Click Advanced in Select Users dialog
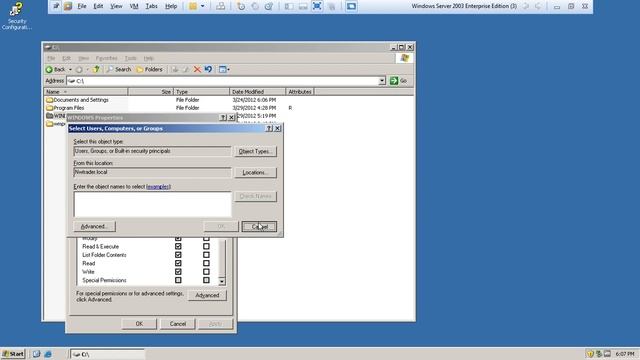The image size is (640, 360). (94, 227)
